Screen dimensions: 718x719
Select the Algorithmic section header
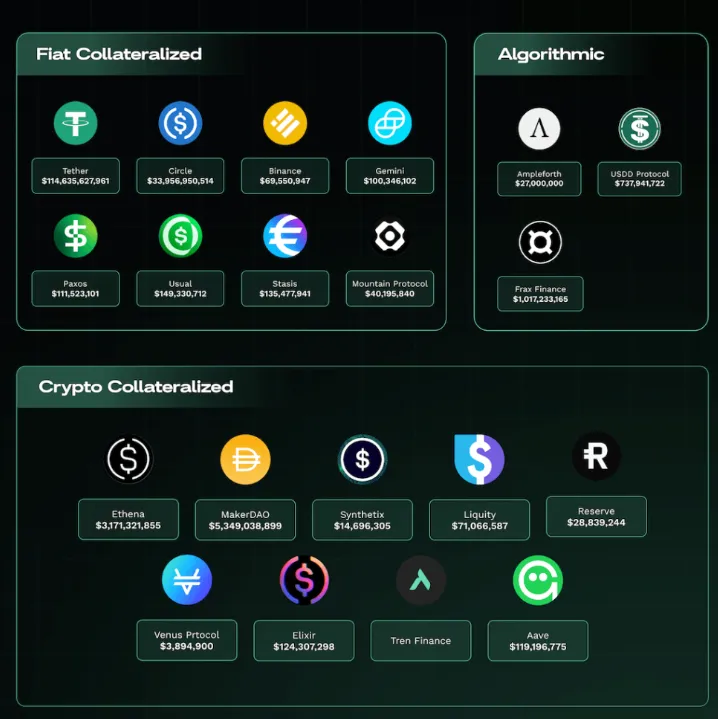pos(551,55)
